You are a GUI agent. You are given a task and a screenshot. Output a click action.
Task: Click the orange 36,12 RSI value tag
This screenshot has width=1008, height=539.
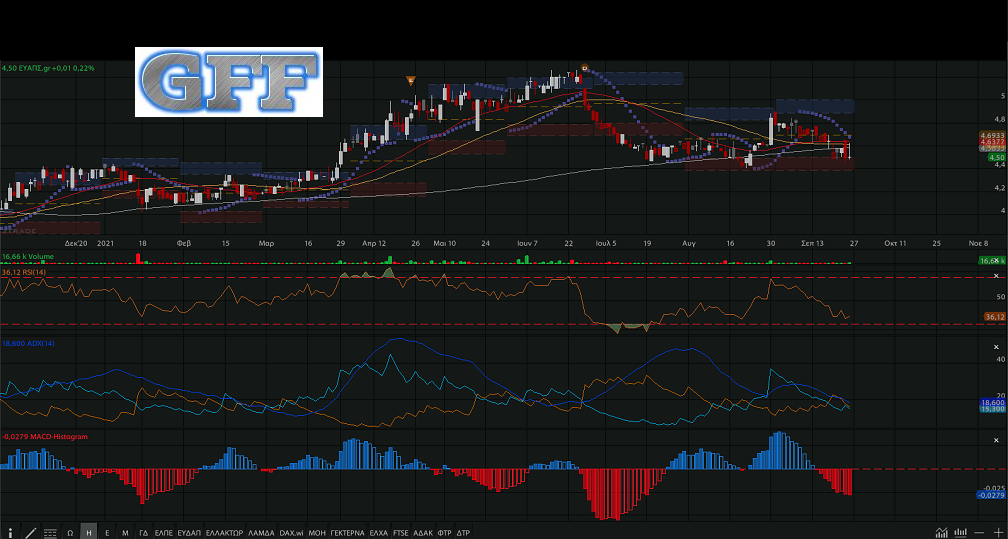pos(994,316)
